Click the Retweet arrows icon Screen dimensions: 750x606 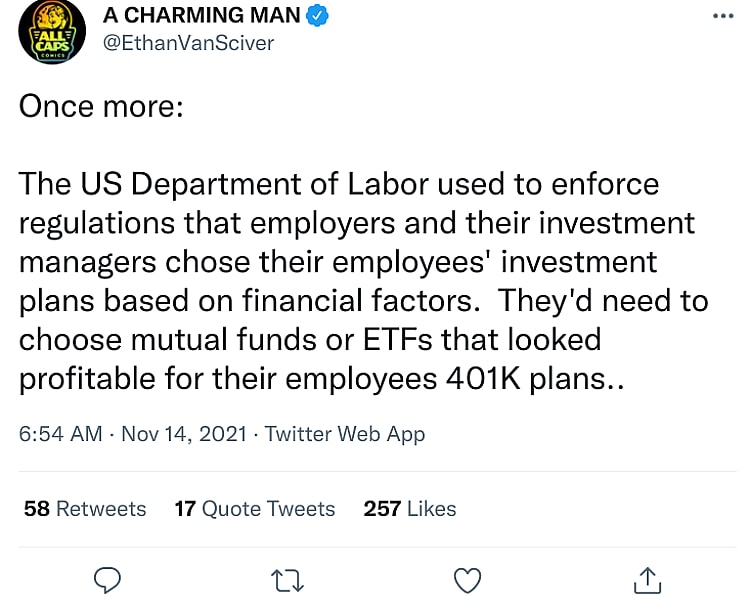pyautogui.click(x=287, y=579)
